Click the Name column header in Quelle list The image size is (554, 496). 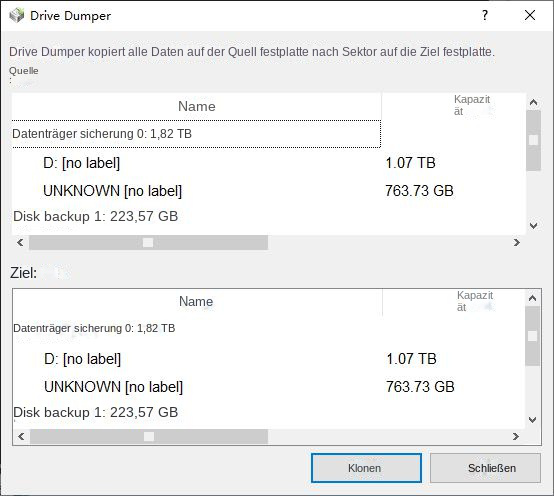[197, 106]
